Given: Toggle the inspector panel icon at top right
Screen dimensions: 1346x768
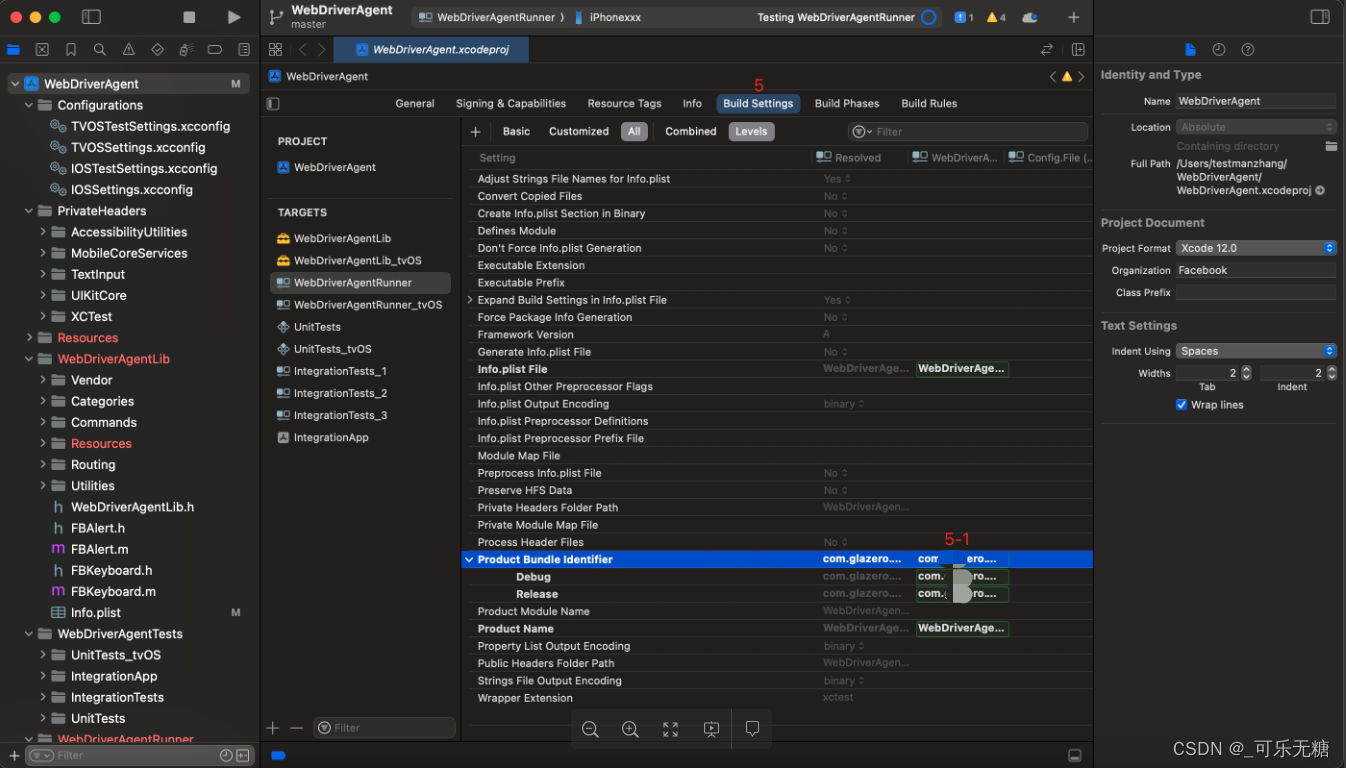Looking at the screenshot, I should (1320, 17).
